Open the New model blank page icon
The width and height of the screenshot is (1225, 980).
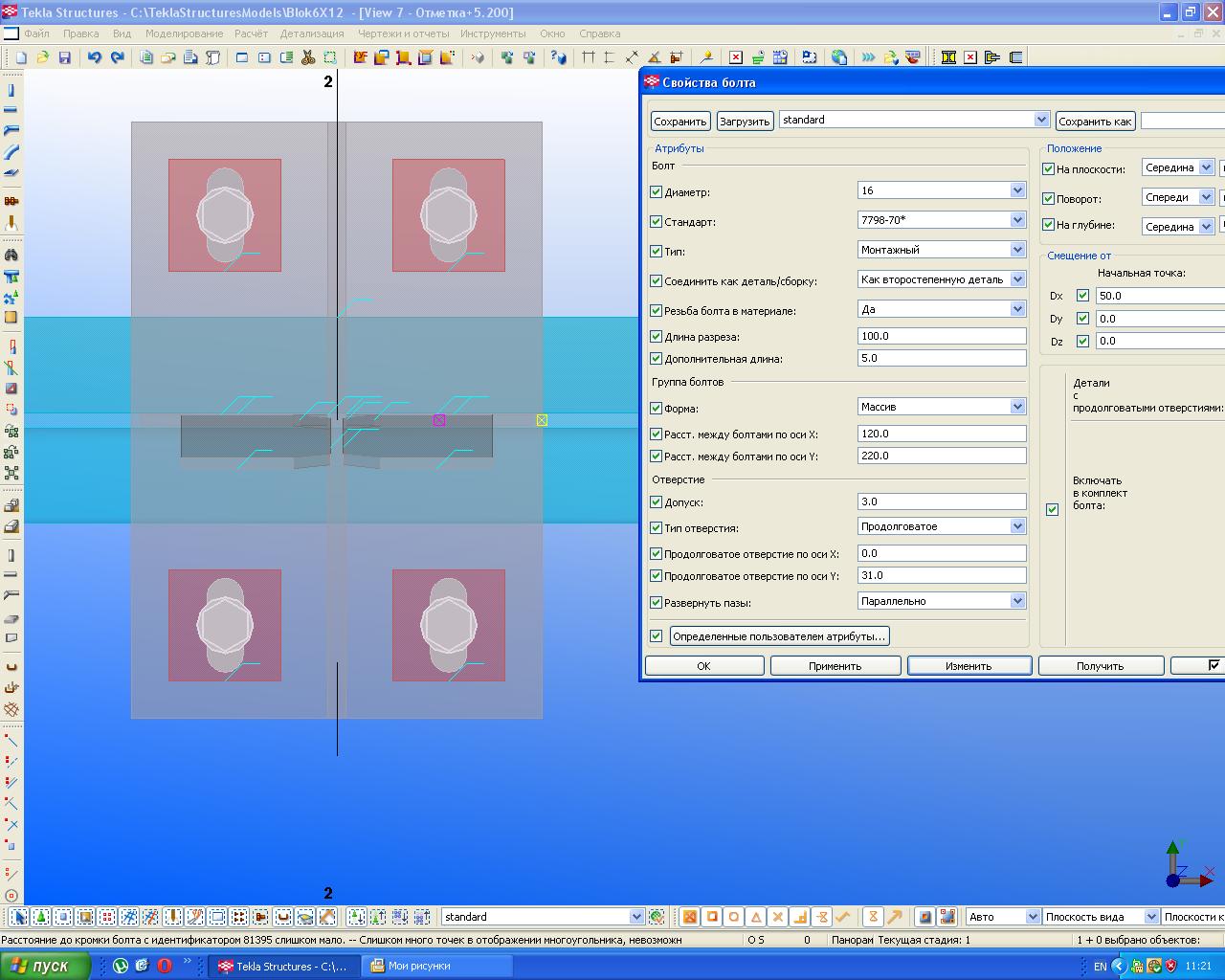click(x=20, y=57)
